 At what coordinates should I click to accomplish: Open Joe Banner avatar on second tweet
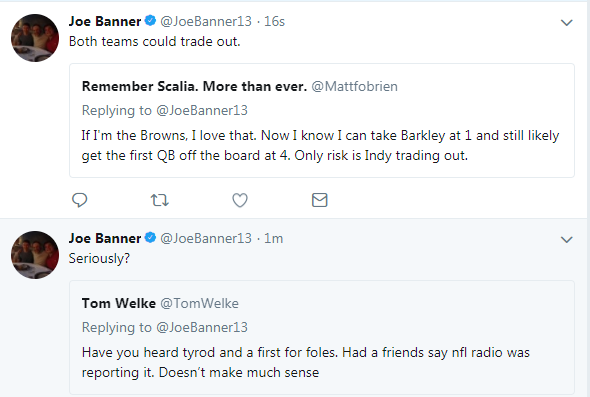point(35,255)
